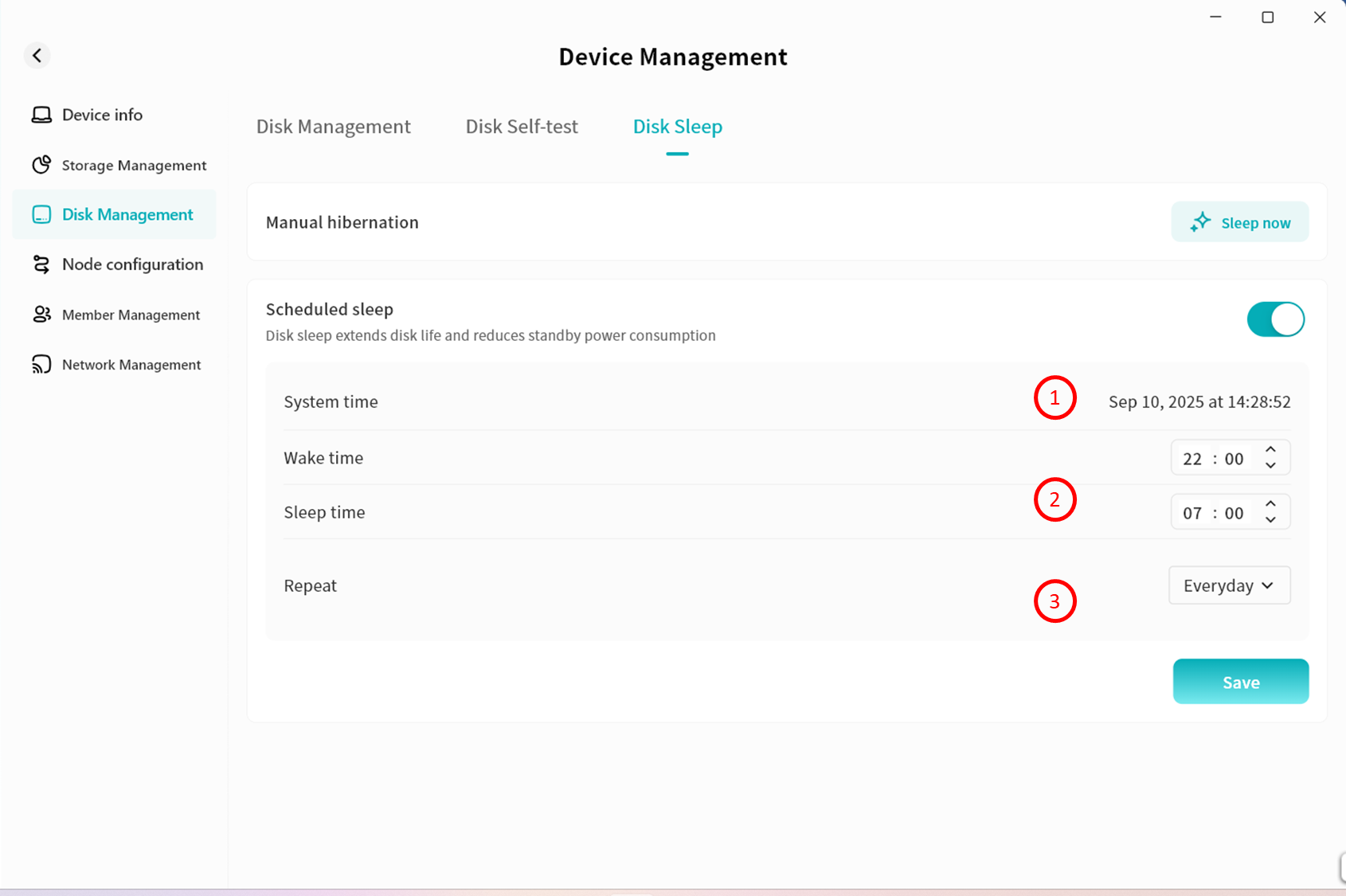Viewport: 1346px width, 896px height.
Task: Switch to the Disk Management tab
Action: 333,127
